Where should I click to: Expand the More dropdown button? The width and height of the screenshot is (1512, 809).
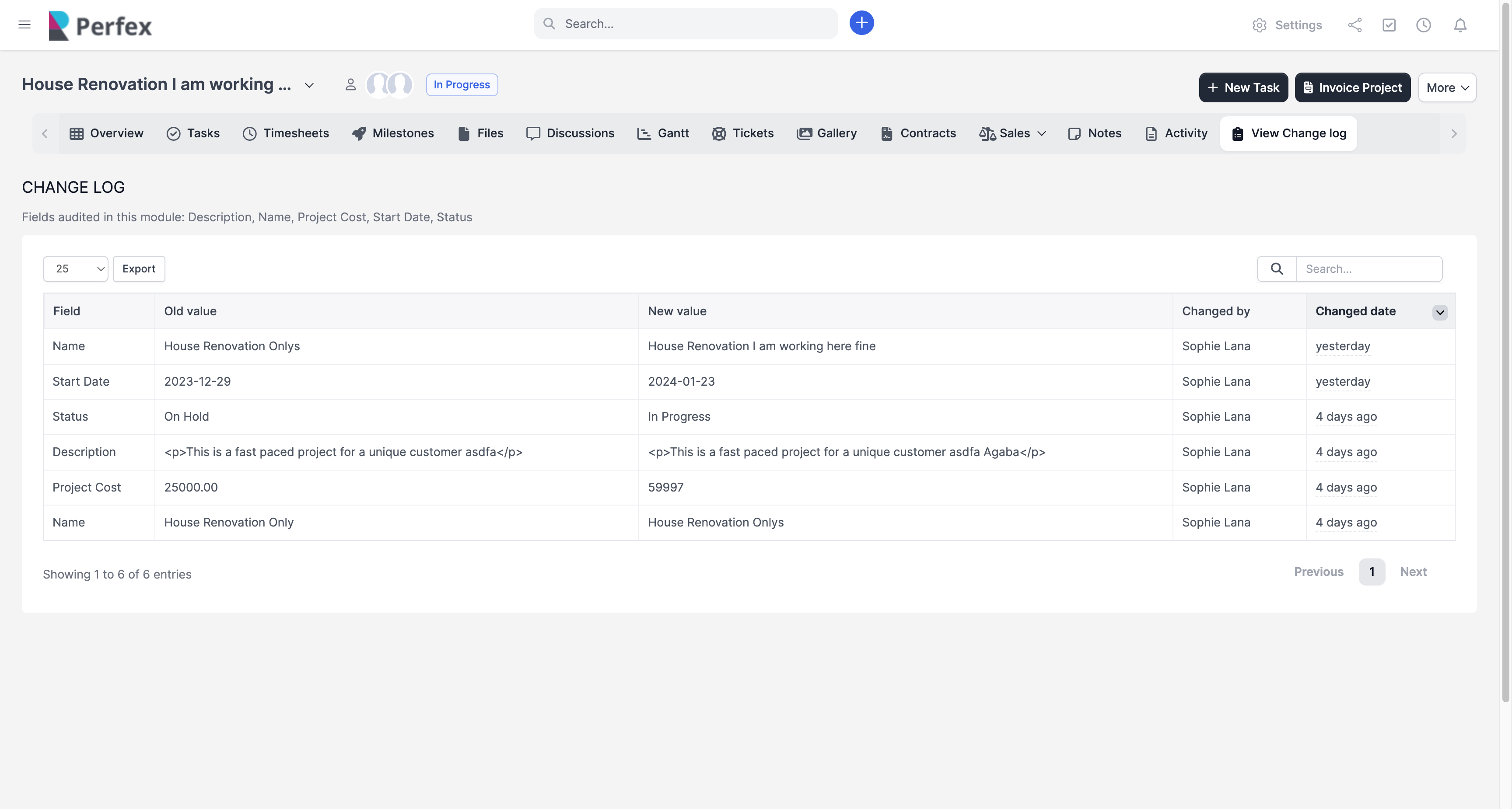(1447, 88)
